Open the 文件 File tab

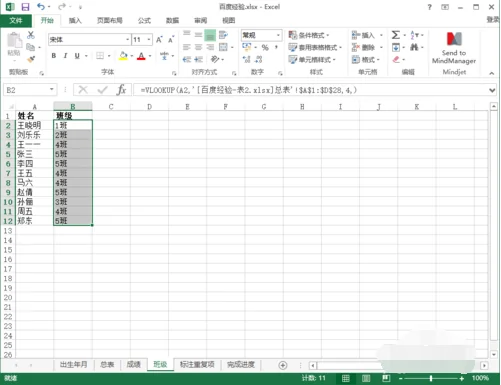coord(16,21)
